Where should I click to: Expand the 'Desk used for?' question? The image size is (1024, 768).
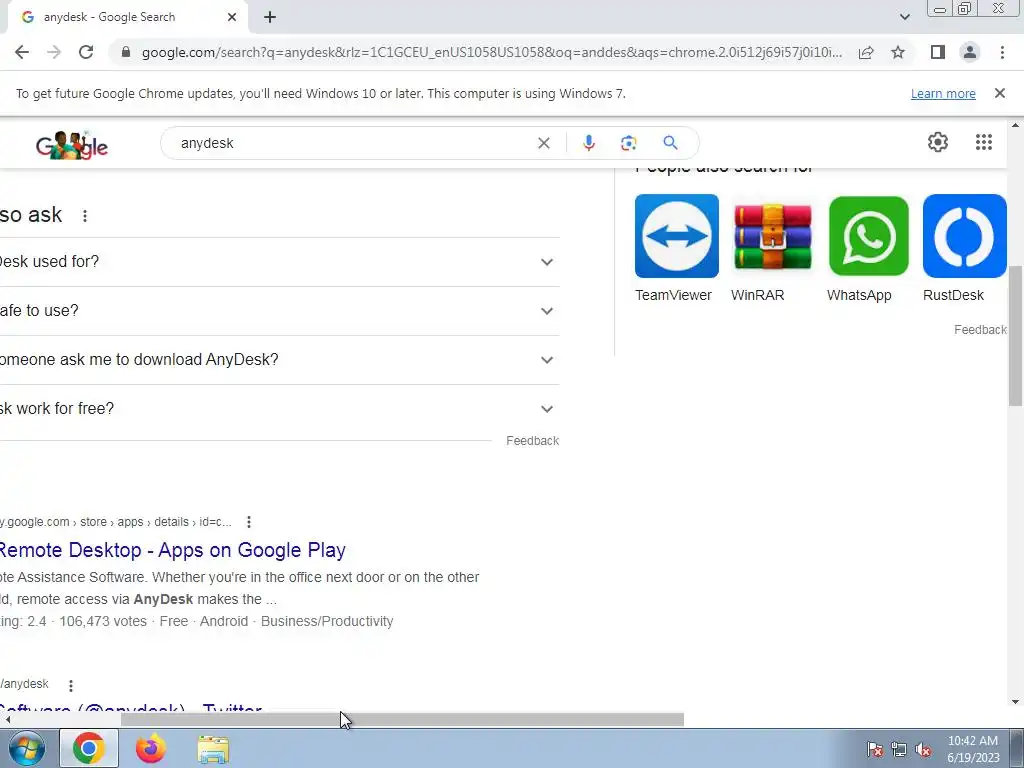[x=280, y=262]
